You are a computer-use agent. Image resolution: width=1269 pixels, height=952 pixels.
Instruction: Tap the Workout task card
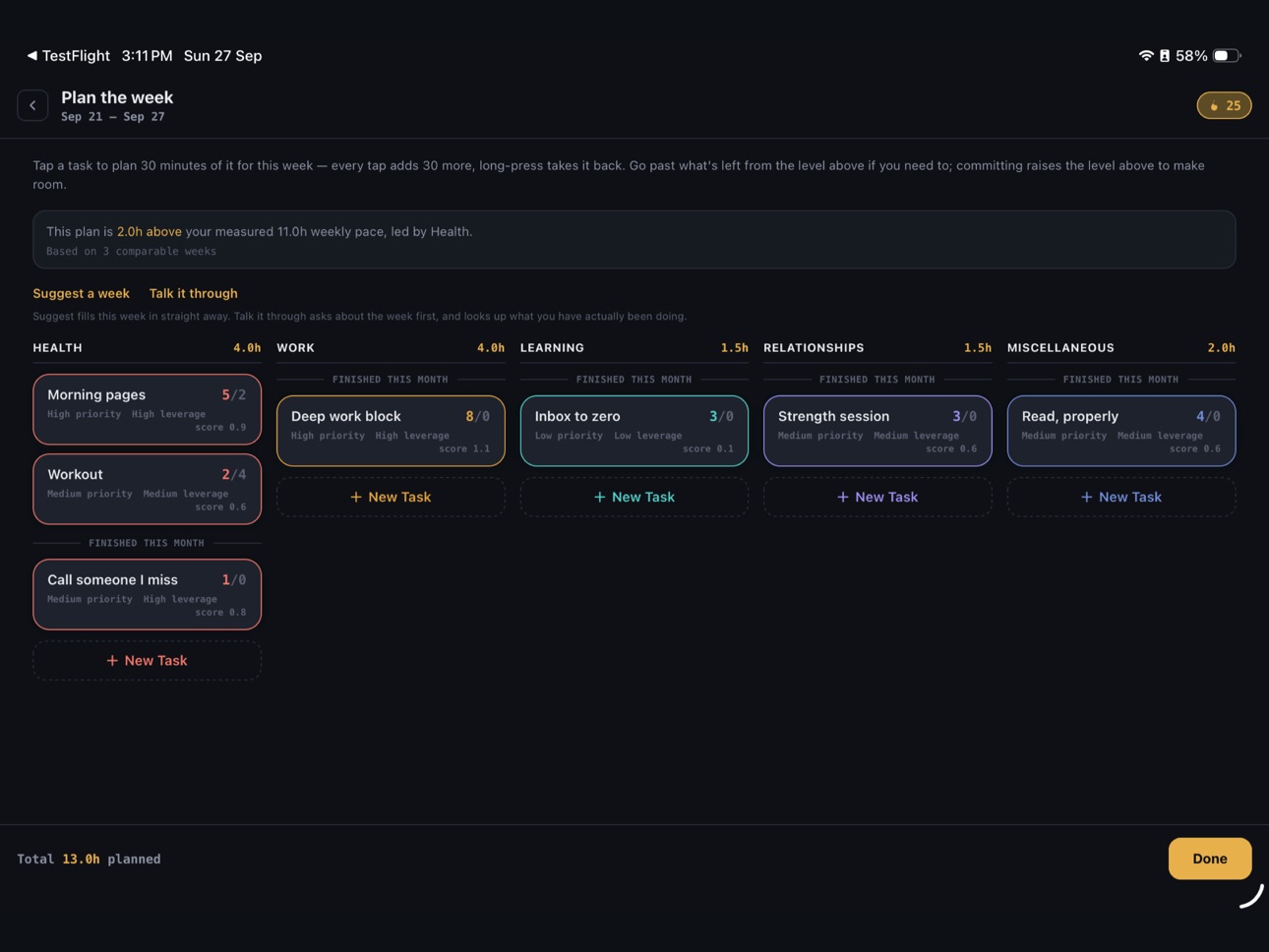(147, 489)
